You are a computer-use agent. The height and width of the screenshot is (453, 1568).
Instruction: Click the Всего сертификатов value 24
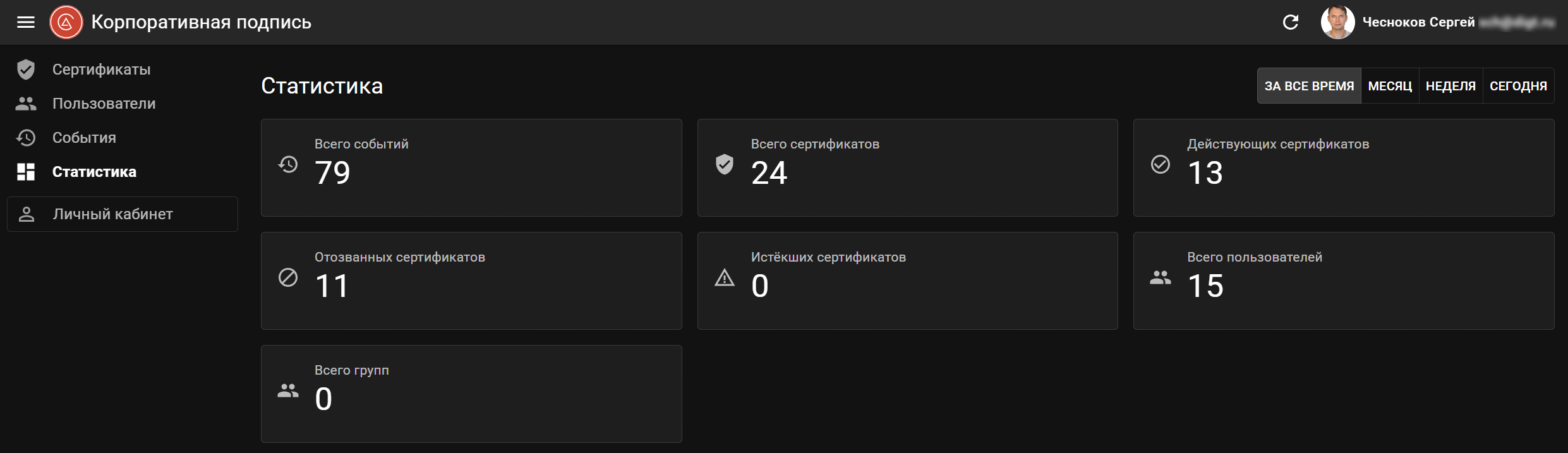[x=769, y=172]
